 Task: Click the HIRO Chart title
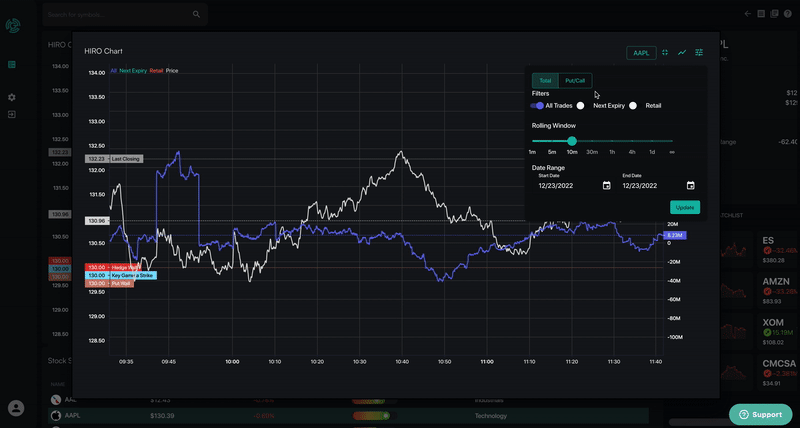click(103, 51)
